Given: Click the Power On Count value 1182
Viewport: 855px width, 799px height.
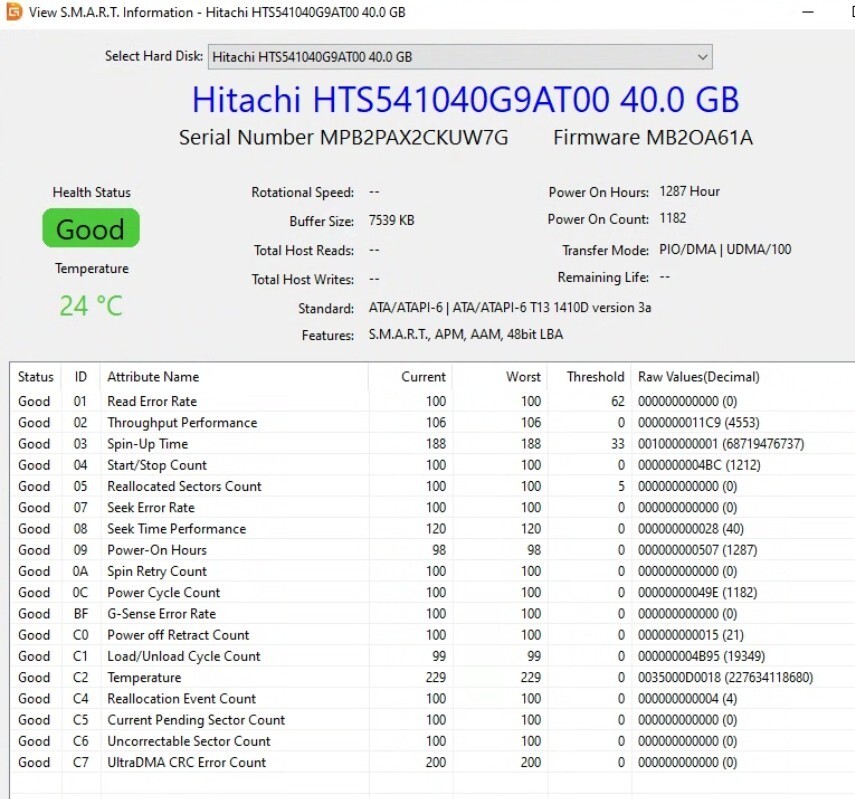Looking at the screenshot, I should (x=672, y=219).
